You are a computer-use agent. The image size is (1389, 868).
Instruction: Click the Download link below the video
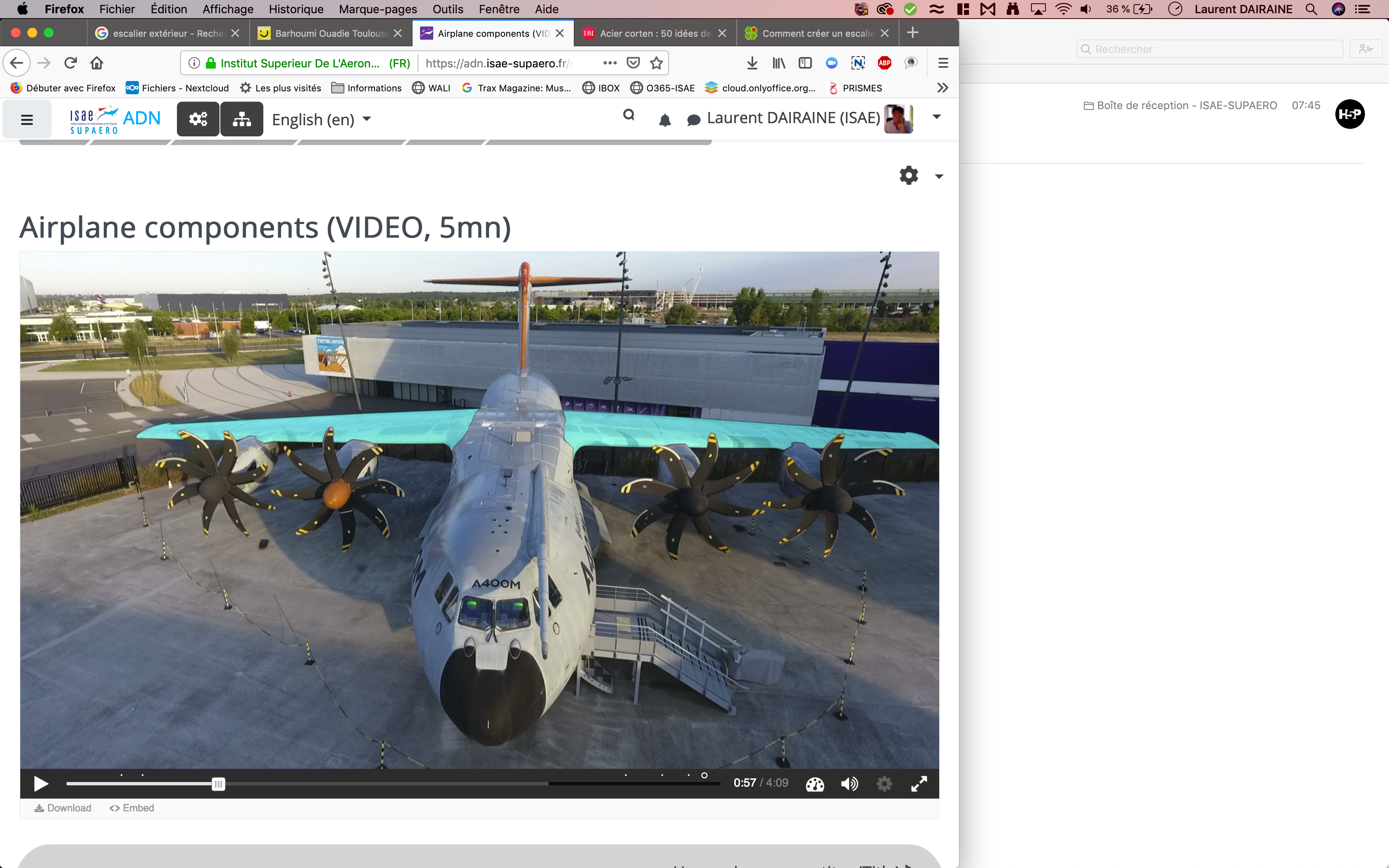[62, 808]
